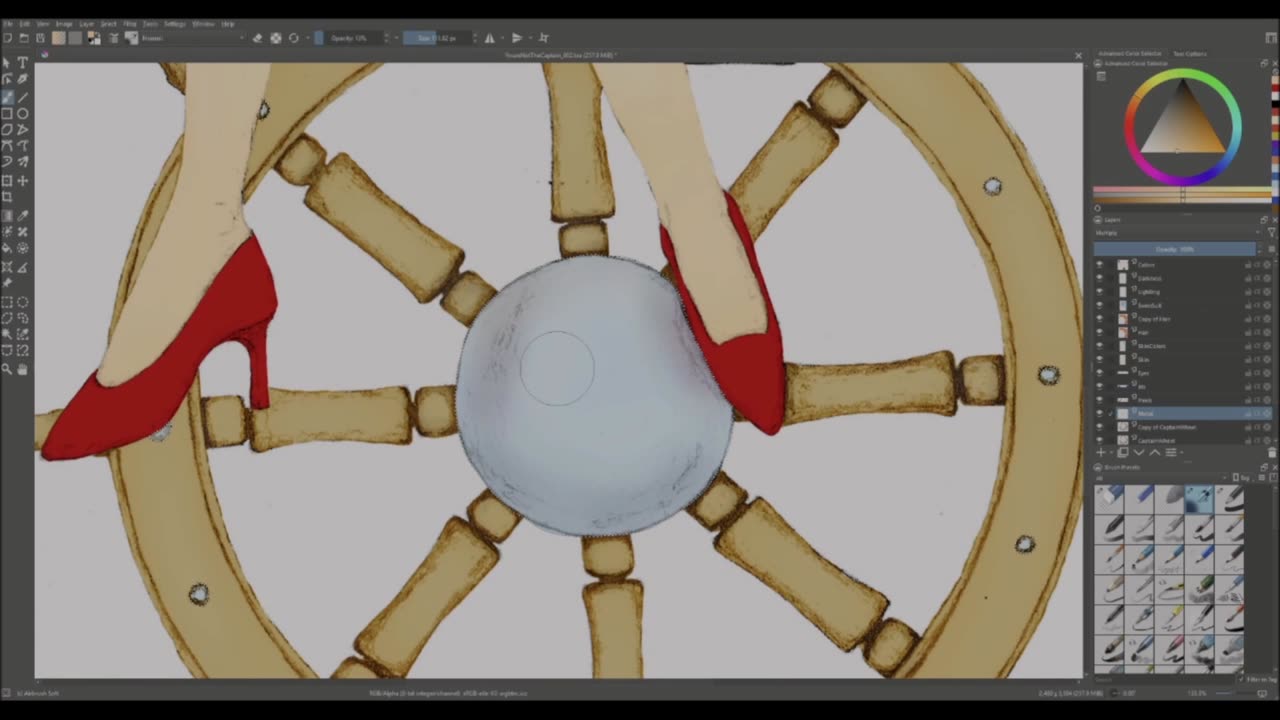Delete the layer with the trash icon
This screenshot has height=720, width=1280.
1272,452
